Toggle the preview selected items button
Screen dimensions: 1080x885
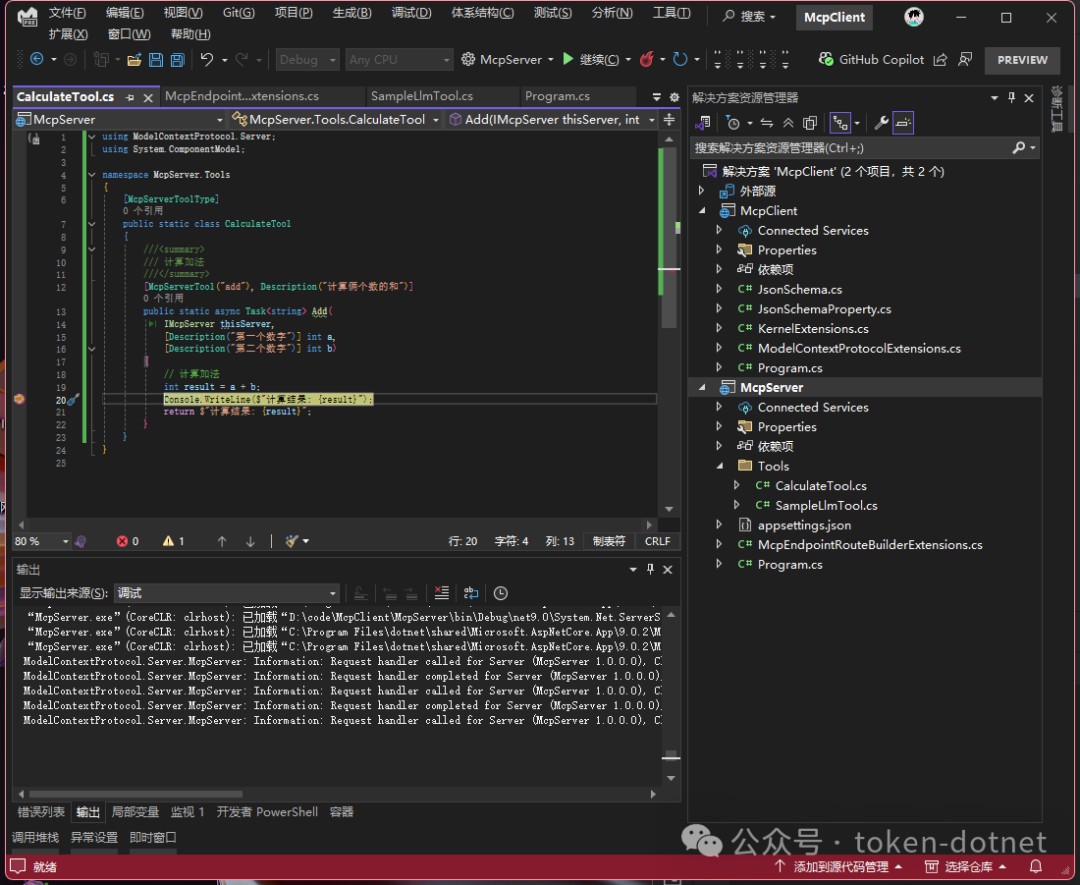coord(903,123)
